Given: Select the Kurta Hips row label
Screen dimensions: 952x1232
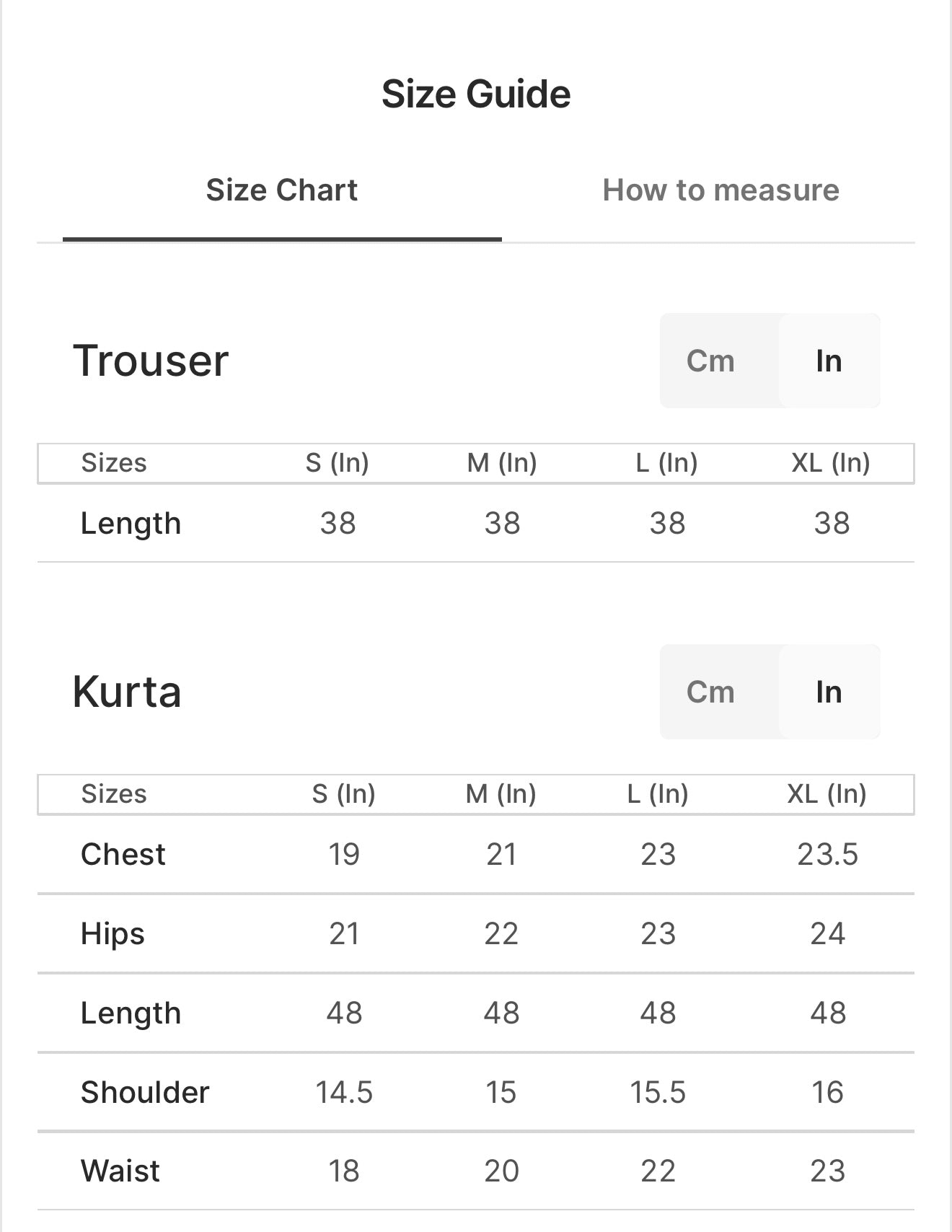Looking at the screenshot, I should (113, 933).
